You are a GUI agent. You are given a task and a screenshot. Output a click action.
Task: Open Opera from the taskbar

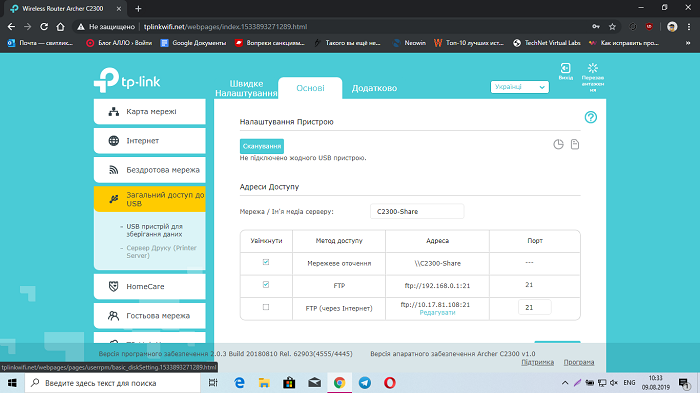click(x=390, y=383)
